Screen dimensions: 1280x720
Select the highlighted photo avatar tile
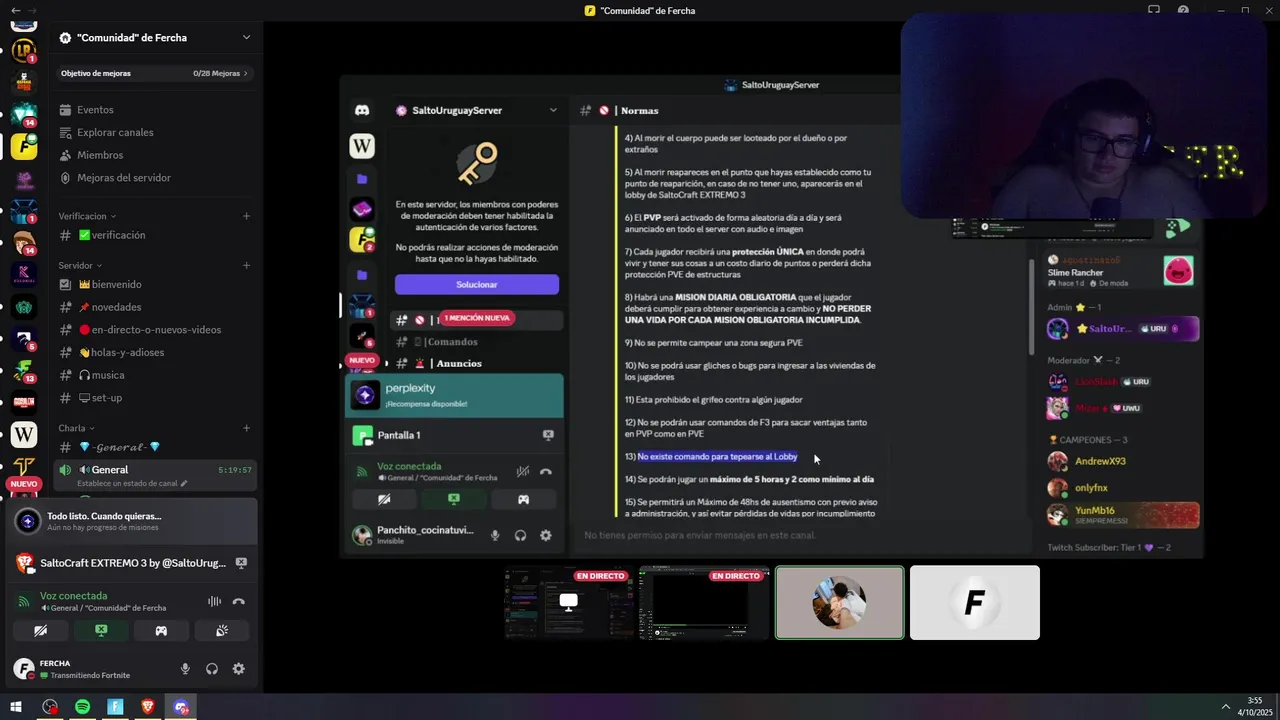click(840, 602)
